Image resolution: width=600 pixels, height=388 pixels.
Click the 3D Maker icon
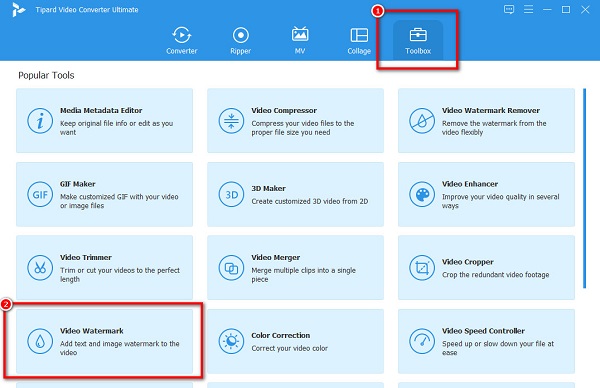tap(231, 194)
